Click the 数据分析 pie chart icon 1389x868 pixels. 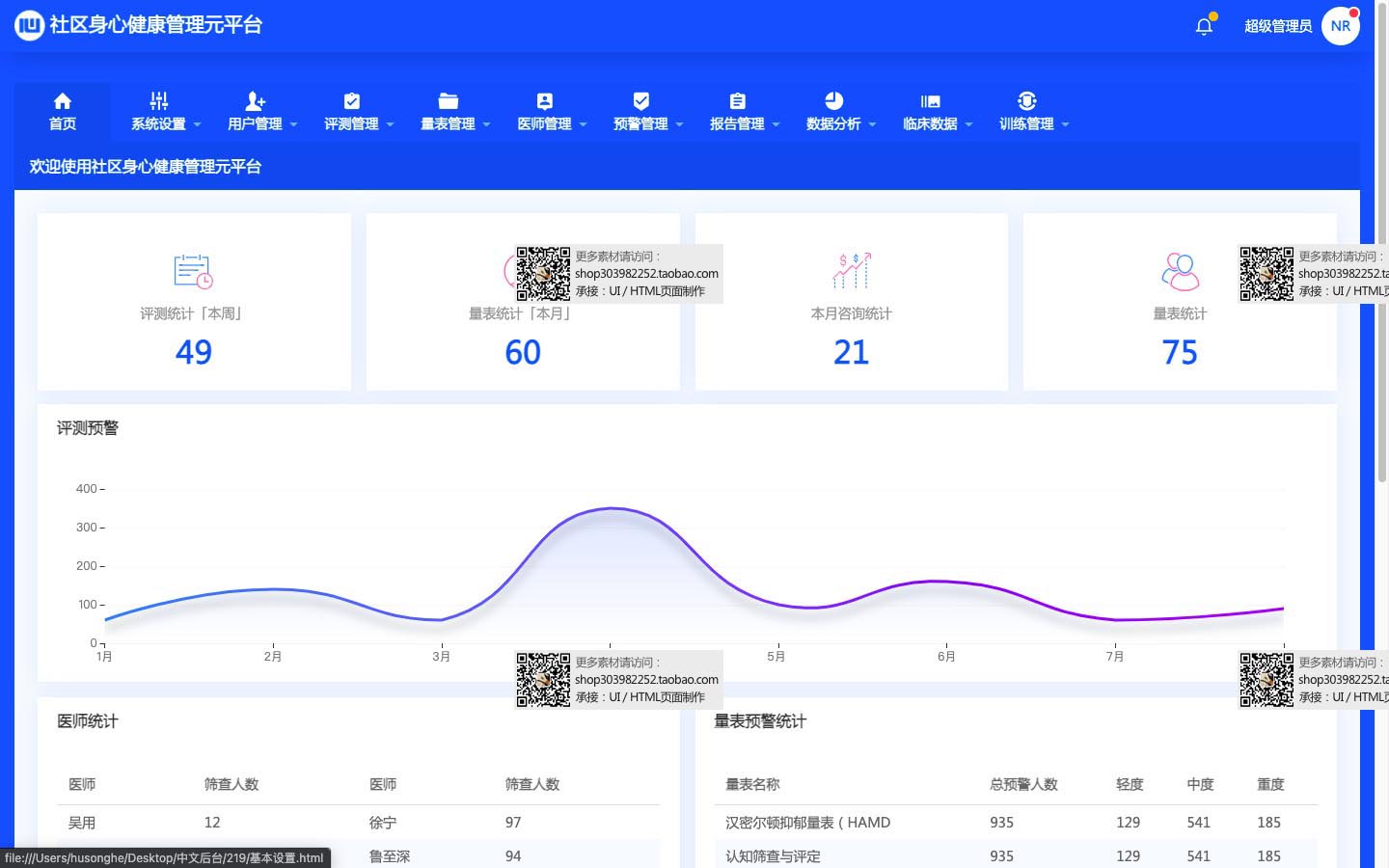pos(834,101)
